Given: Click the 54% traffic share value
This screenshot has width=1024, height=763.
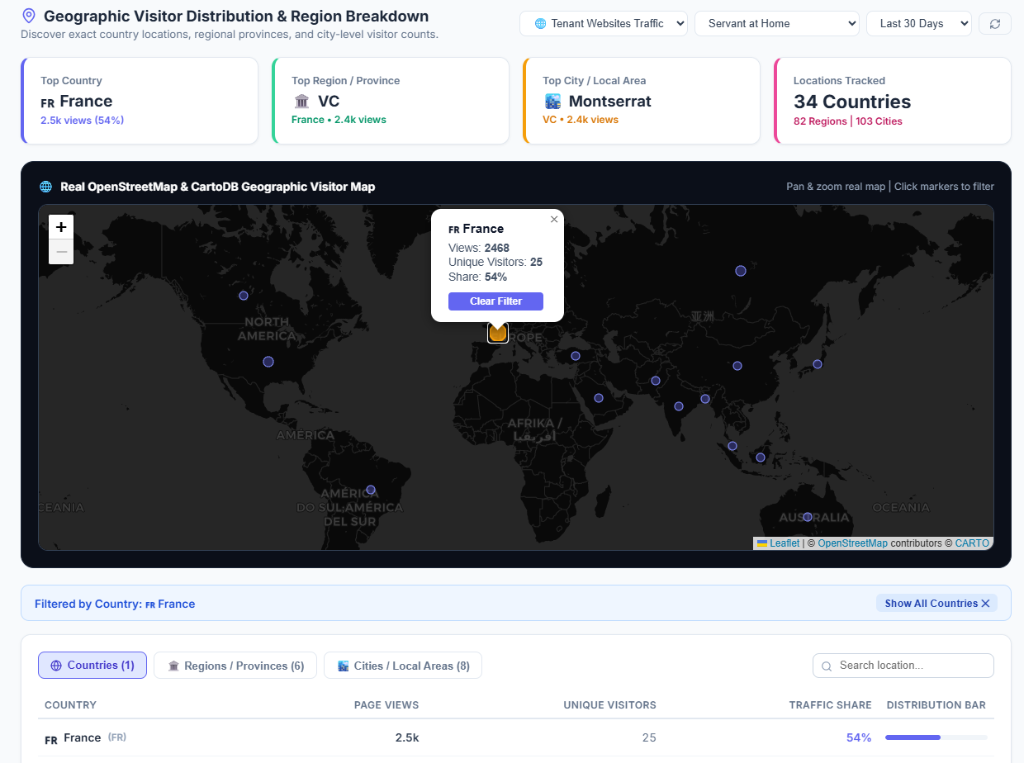Looking at the screenshot, I should click(859, 738).
